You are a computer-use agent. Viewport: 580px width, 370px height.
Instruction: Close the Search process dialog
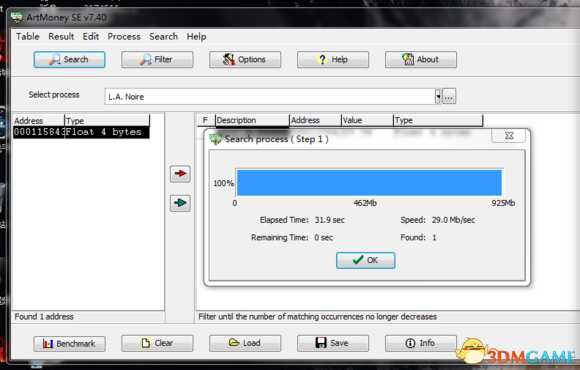coord(509,136)
